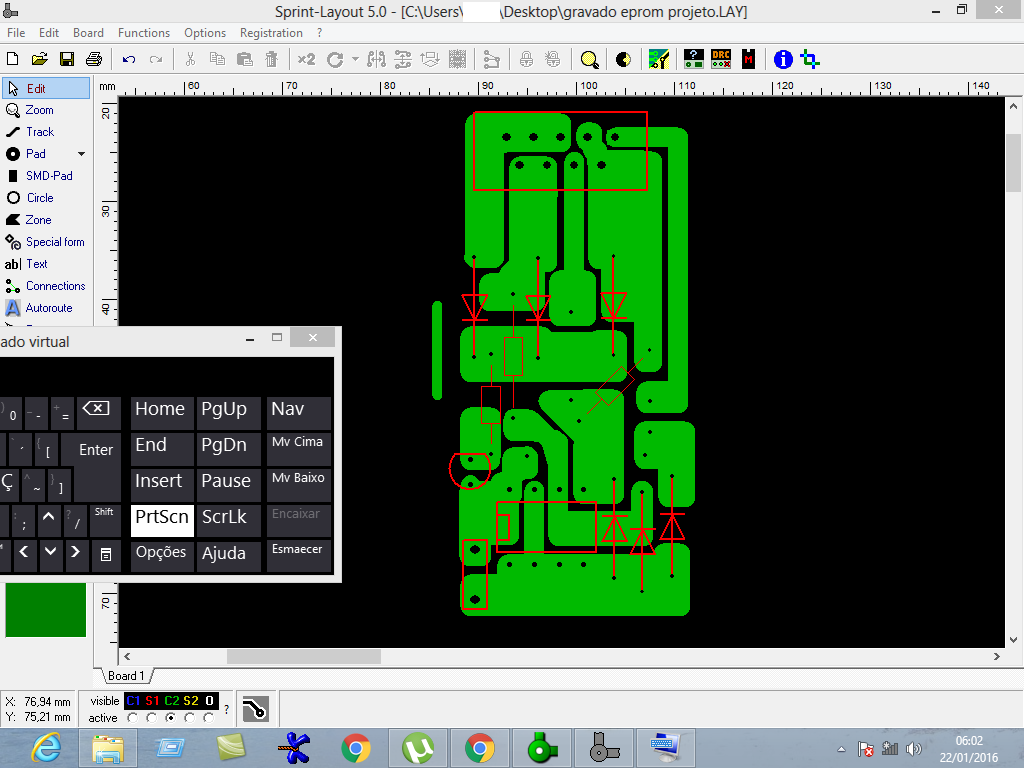Undo the last action
The height and width of the screenshot is (768, 1024).
click(x=129, y=59)
